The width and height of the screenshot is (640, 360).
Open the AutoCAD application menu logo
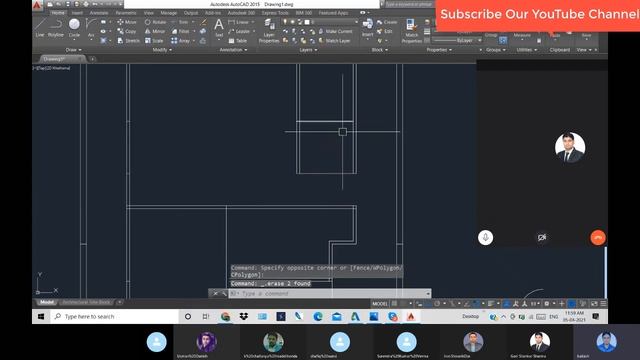[x=37, y=5]
